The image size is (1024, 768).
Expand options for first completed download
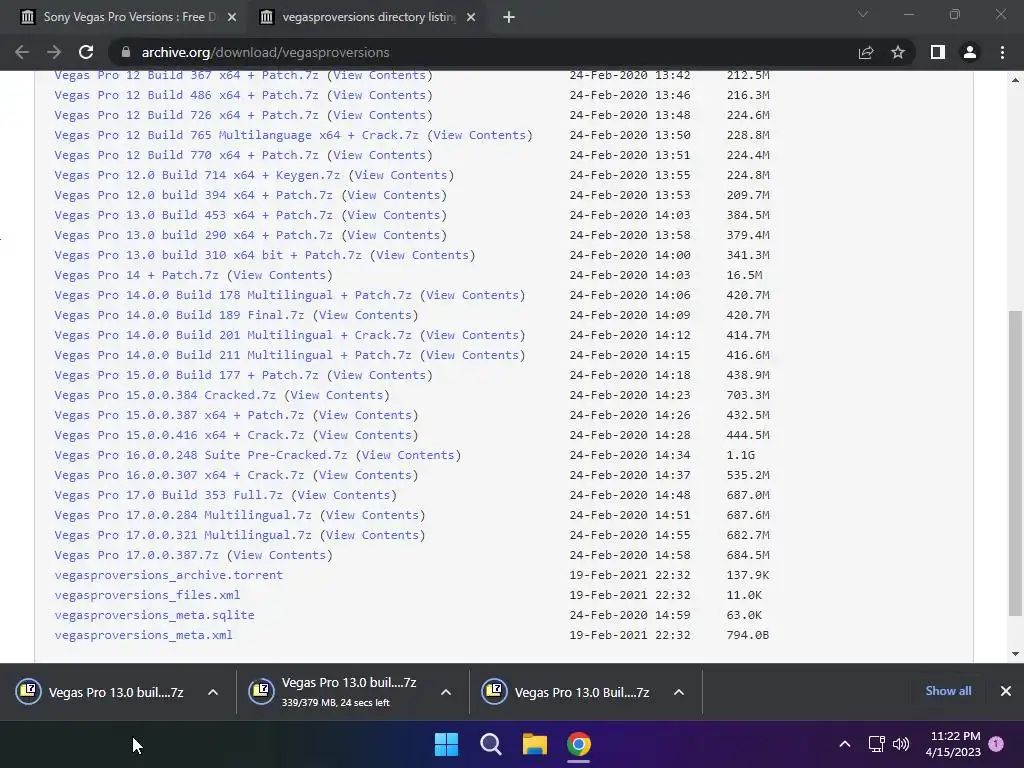[213, 692]
